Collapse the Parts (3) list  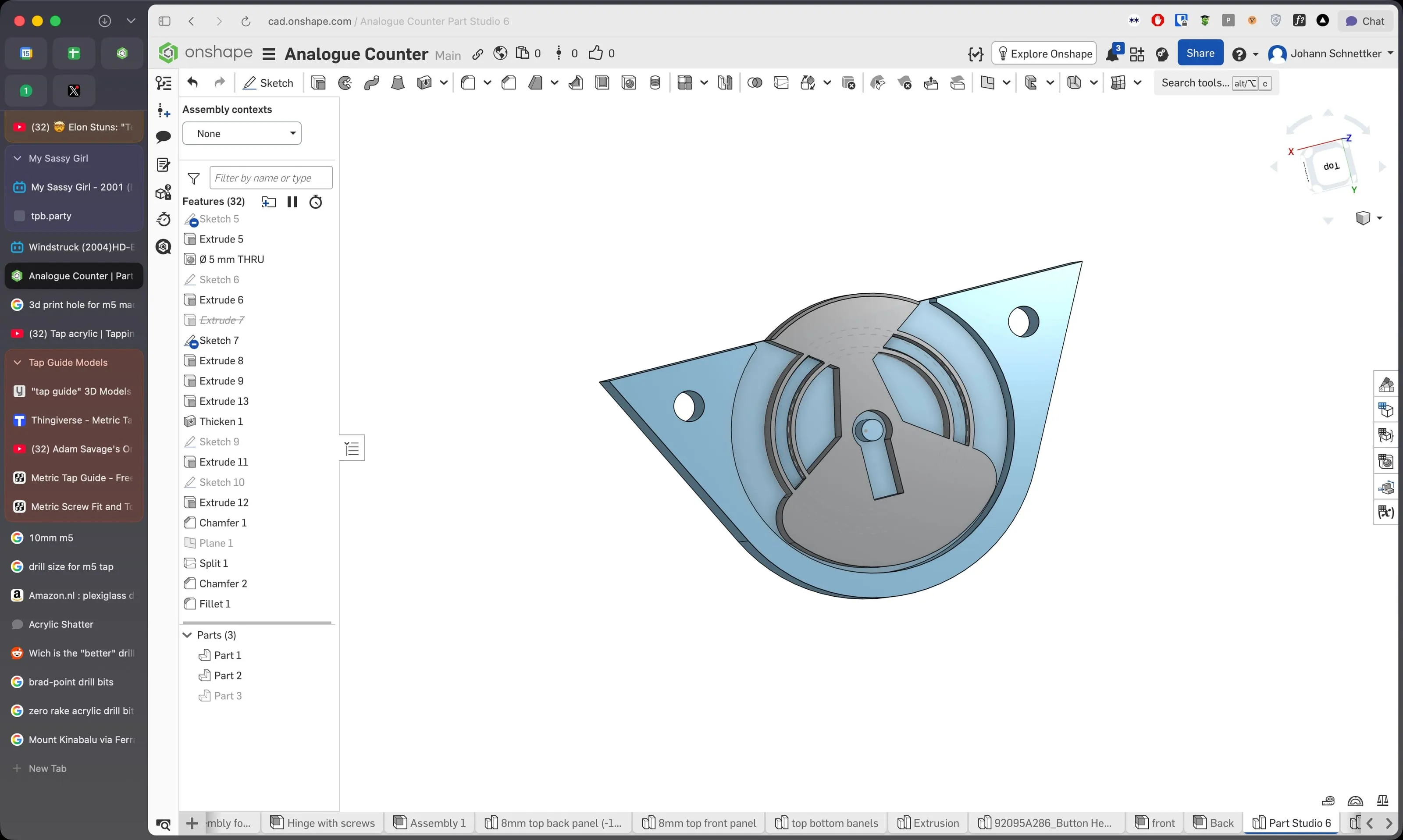point(187,635)
